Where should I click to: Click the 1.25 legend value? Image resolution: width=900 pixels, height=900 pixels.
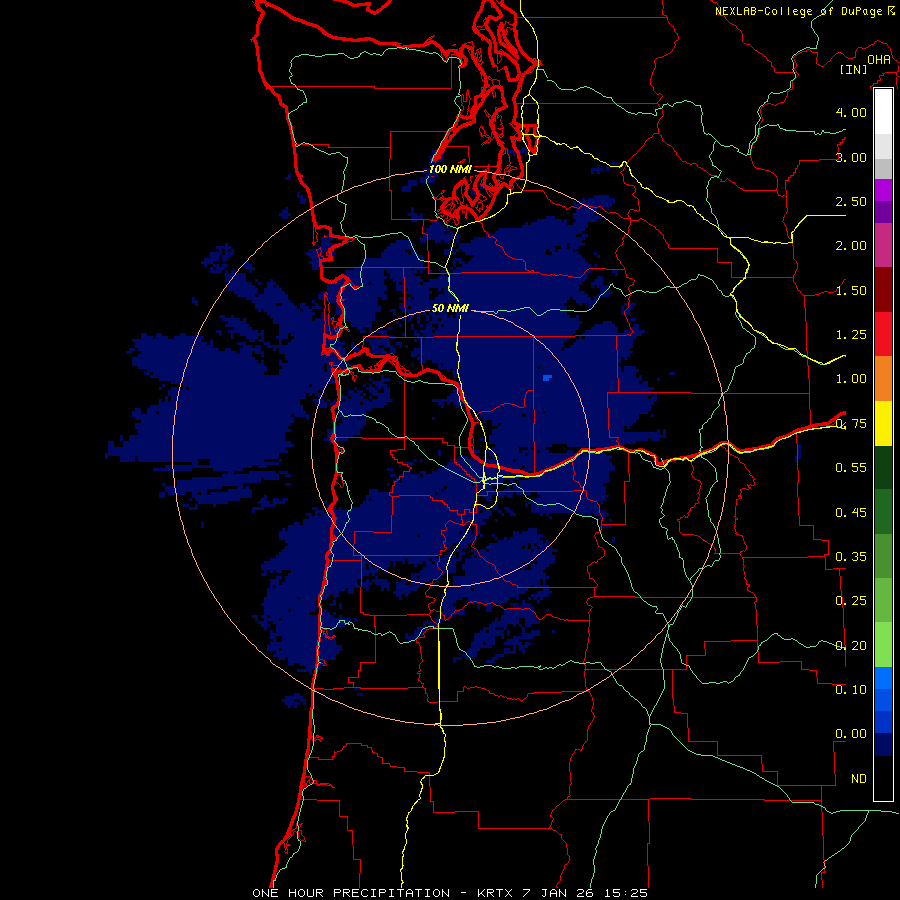click(851, 335)
